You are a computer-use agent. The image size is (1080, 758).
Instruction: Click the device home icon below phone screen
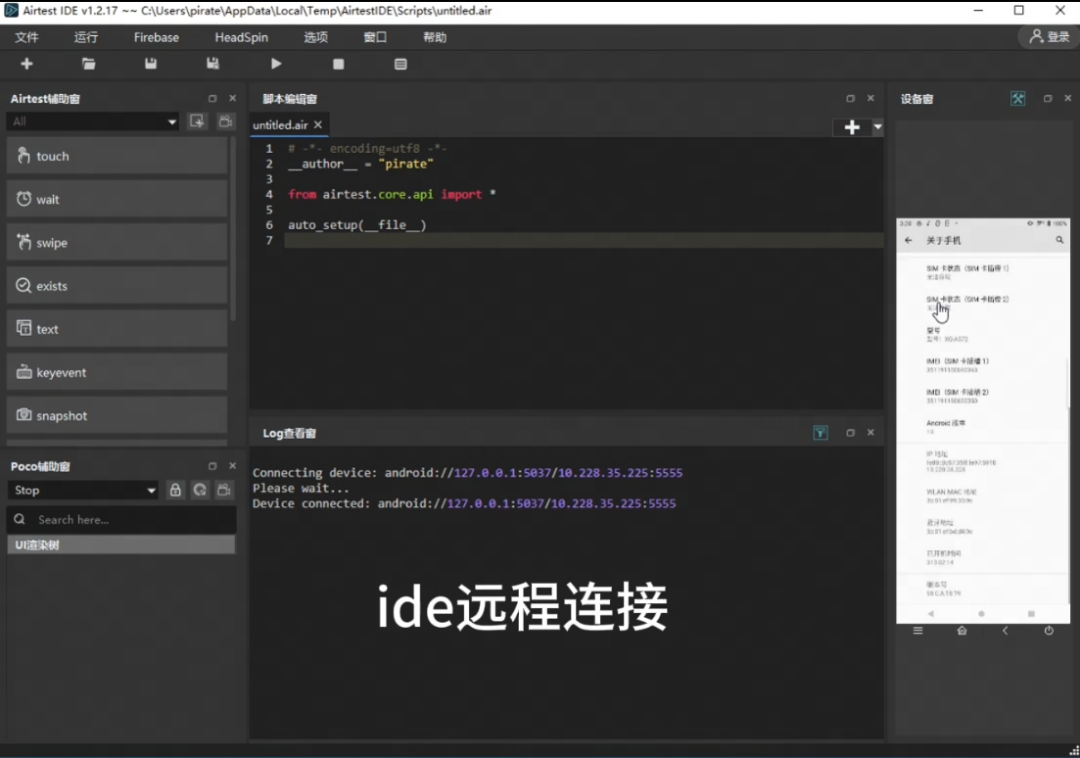point(962,631)
